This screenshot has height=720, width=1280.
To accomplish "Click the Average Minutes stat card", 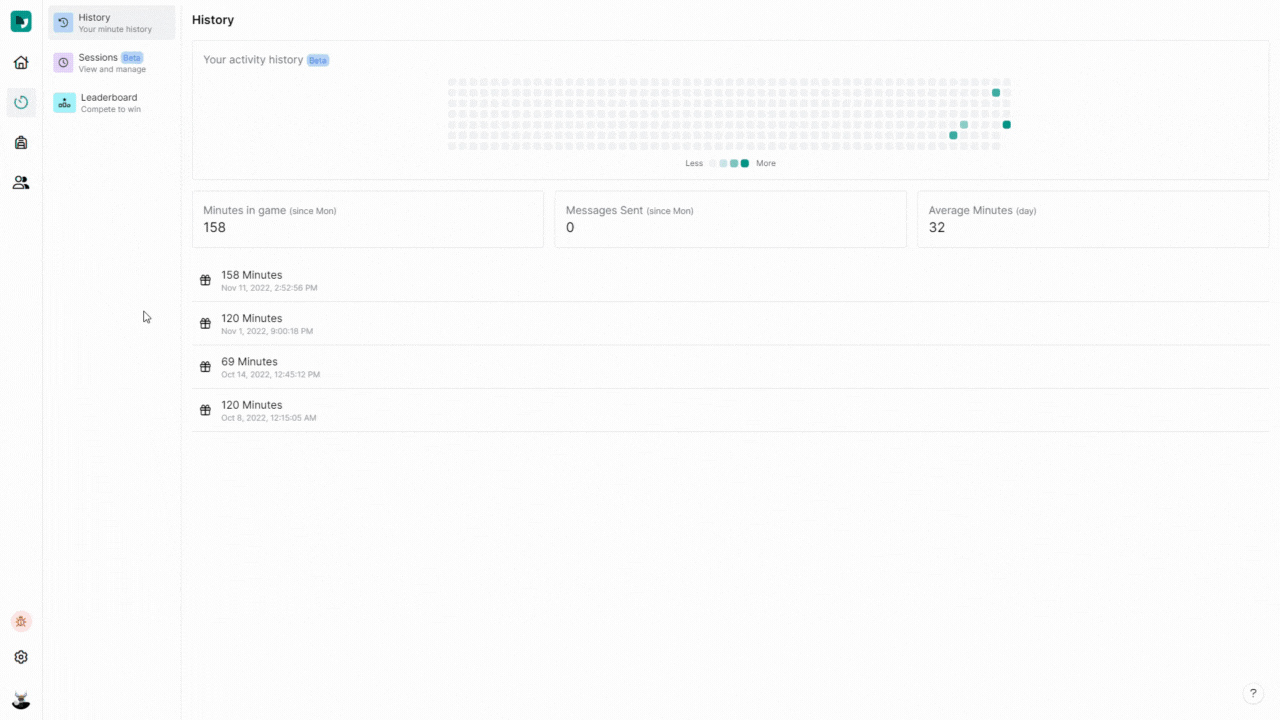I will click(x=1092, y=219).
